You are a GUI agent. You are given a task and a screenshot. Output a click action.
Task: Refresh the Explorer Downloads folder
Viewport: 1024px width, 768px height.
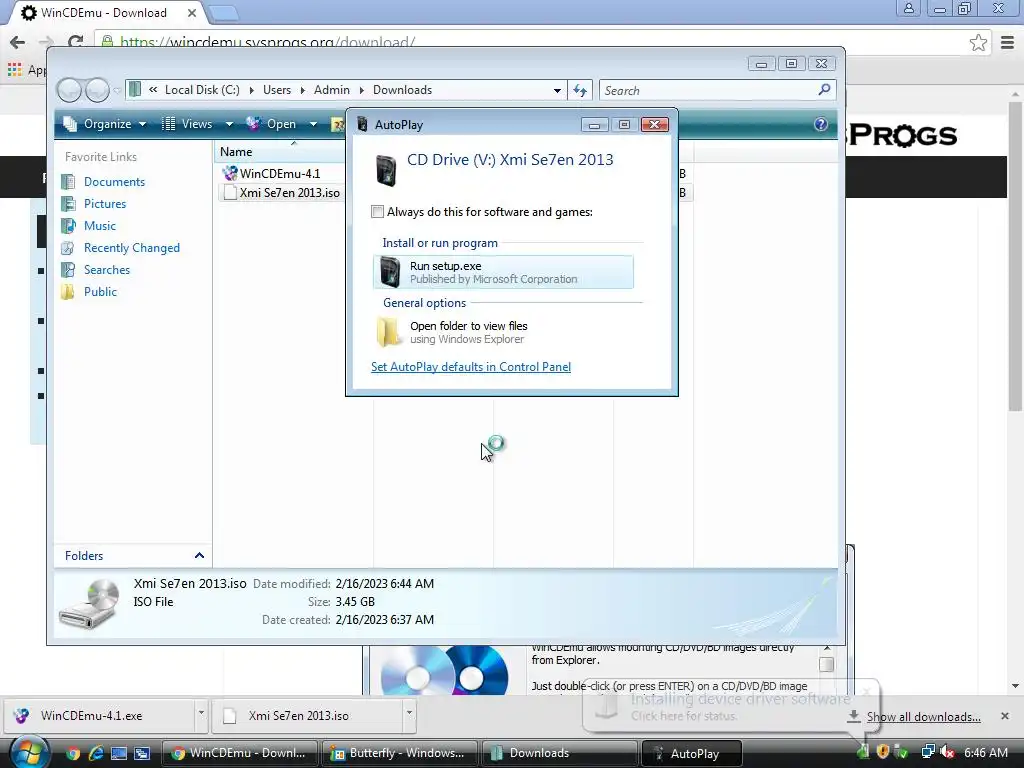pos(580,90)
